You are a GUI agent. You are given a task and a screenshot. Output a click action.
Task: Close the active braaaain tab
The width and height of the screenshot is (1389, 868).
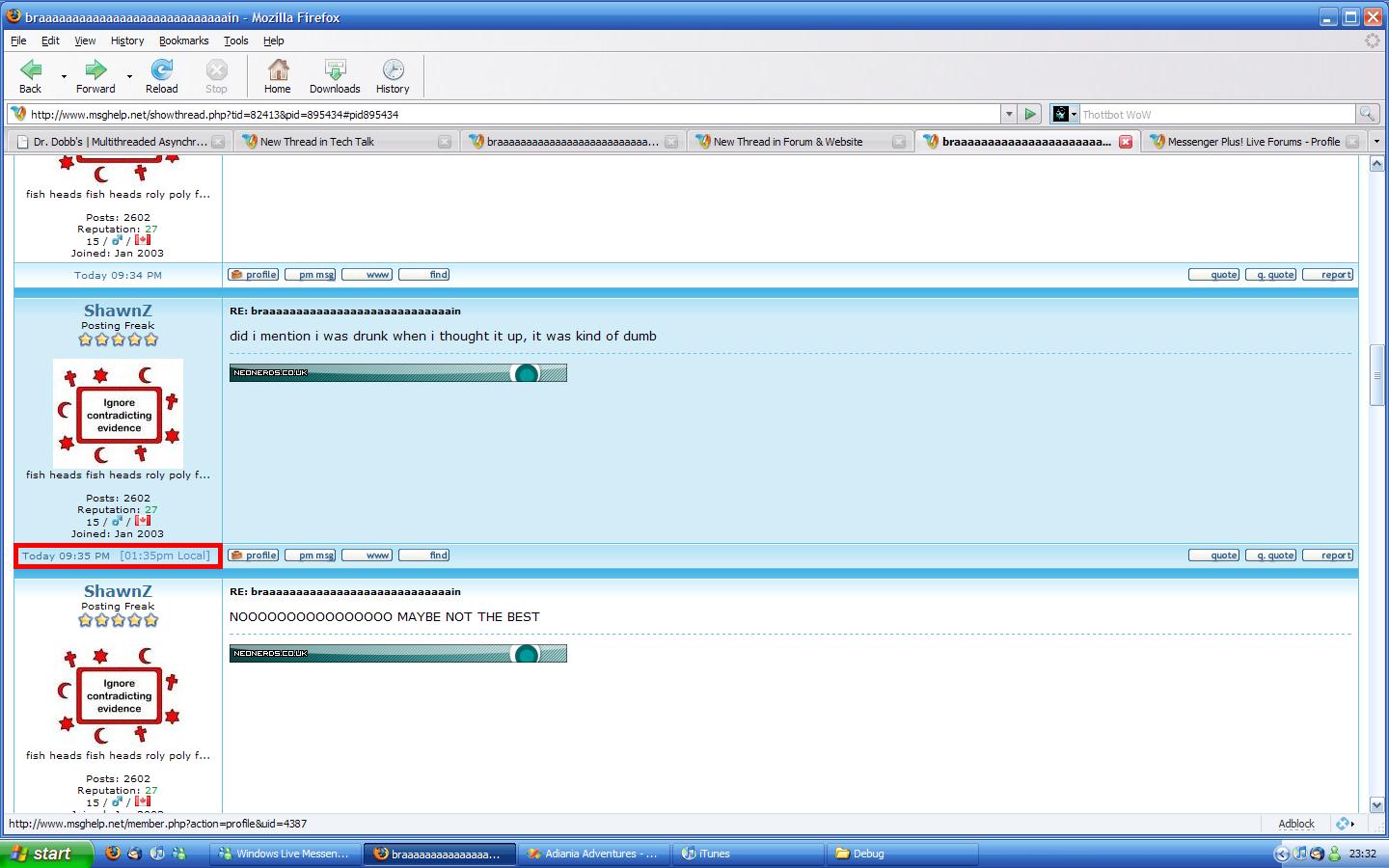click(1125, 142)
